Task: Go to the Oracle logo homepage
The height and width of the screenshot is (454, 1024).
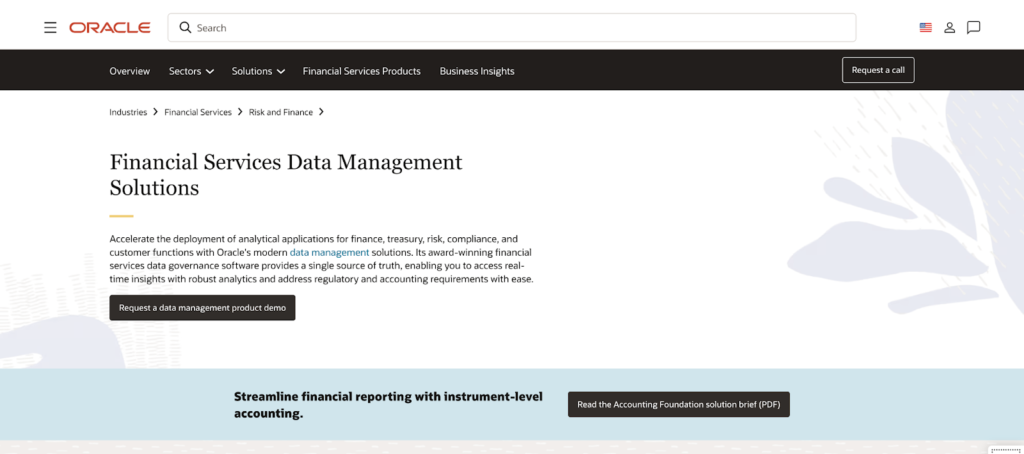Action: pyautogui.click(x=110, y=27)
